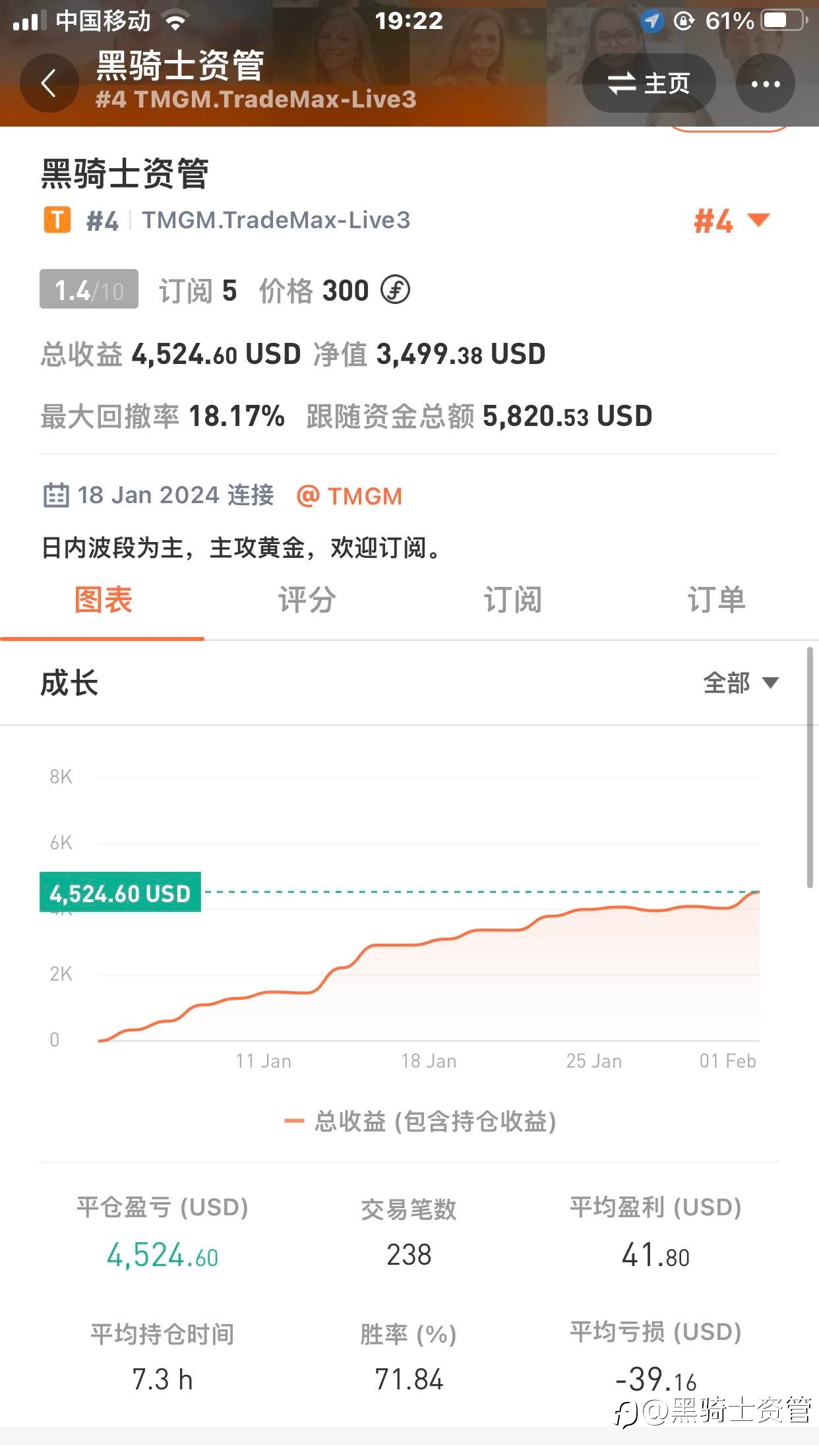Open the three-dots more options menu

(765, 83)
